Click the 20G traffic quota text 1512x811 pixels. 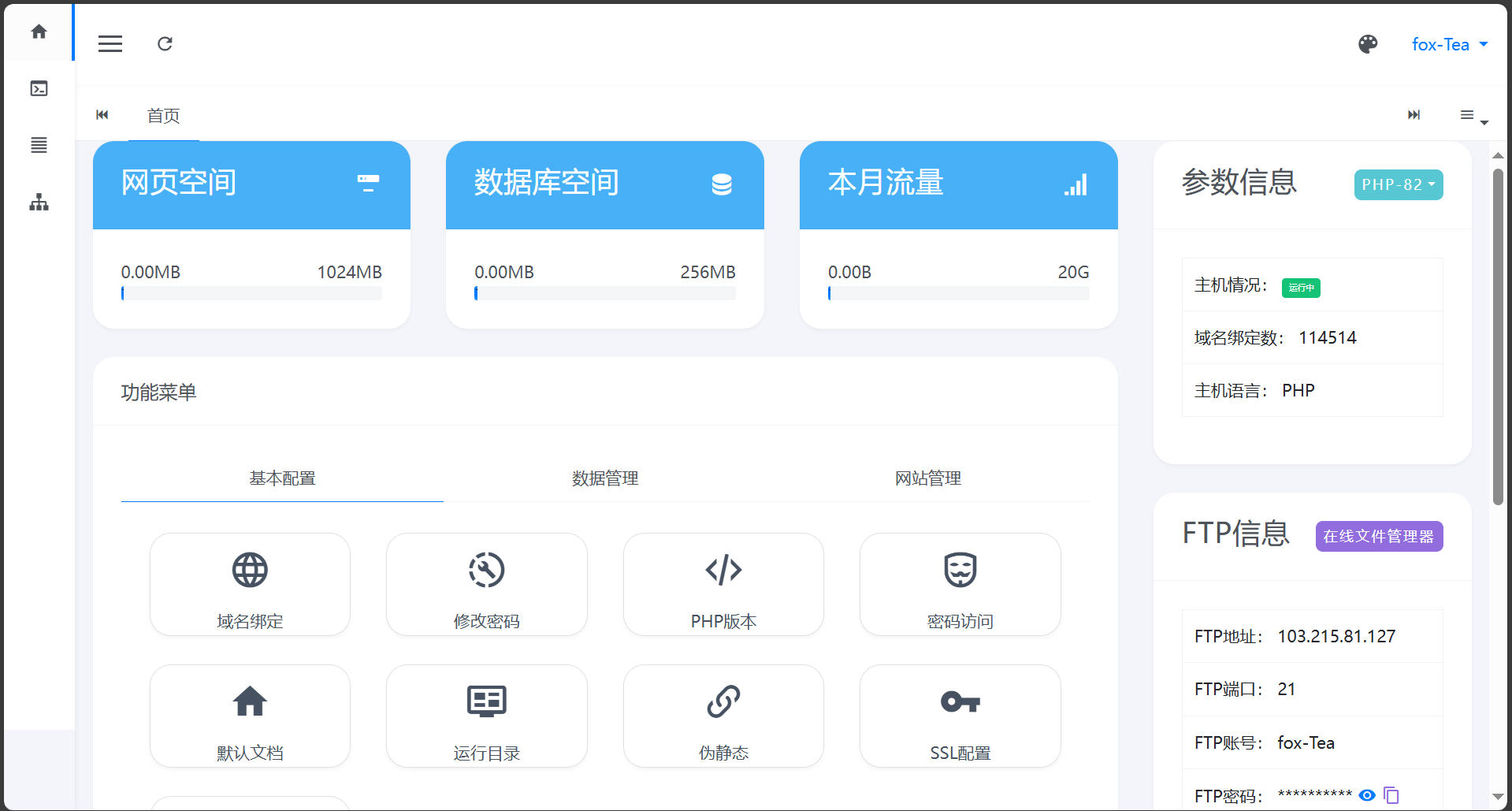1073,273
